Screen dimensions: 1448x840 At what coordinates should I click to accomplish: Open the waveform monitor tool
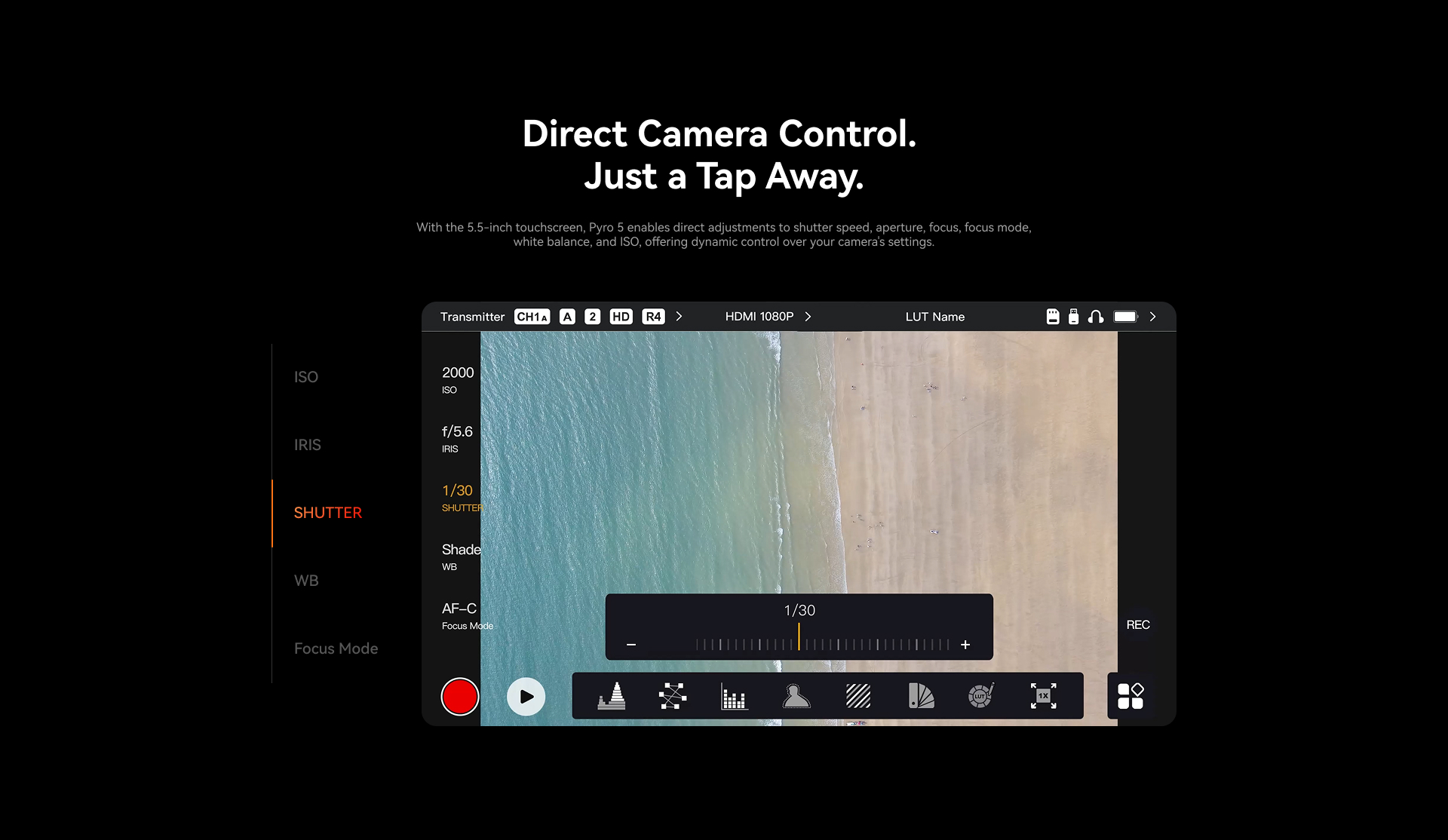[612, 696]
